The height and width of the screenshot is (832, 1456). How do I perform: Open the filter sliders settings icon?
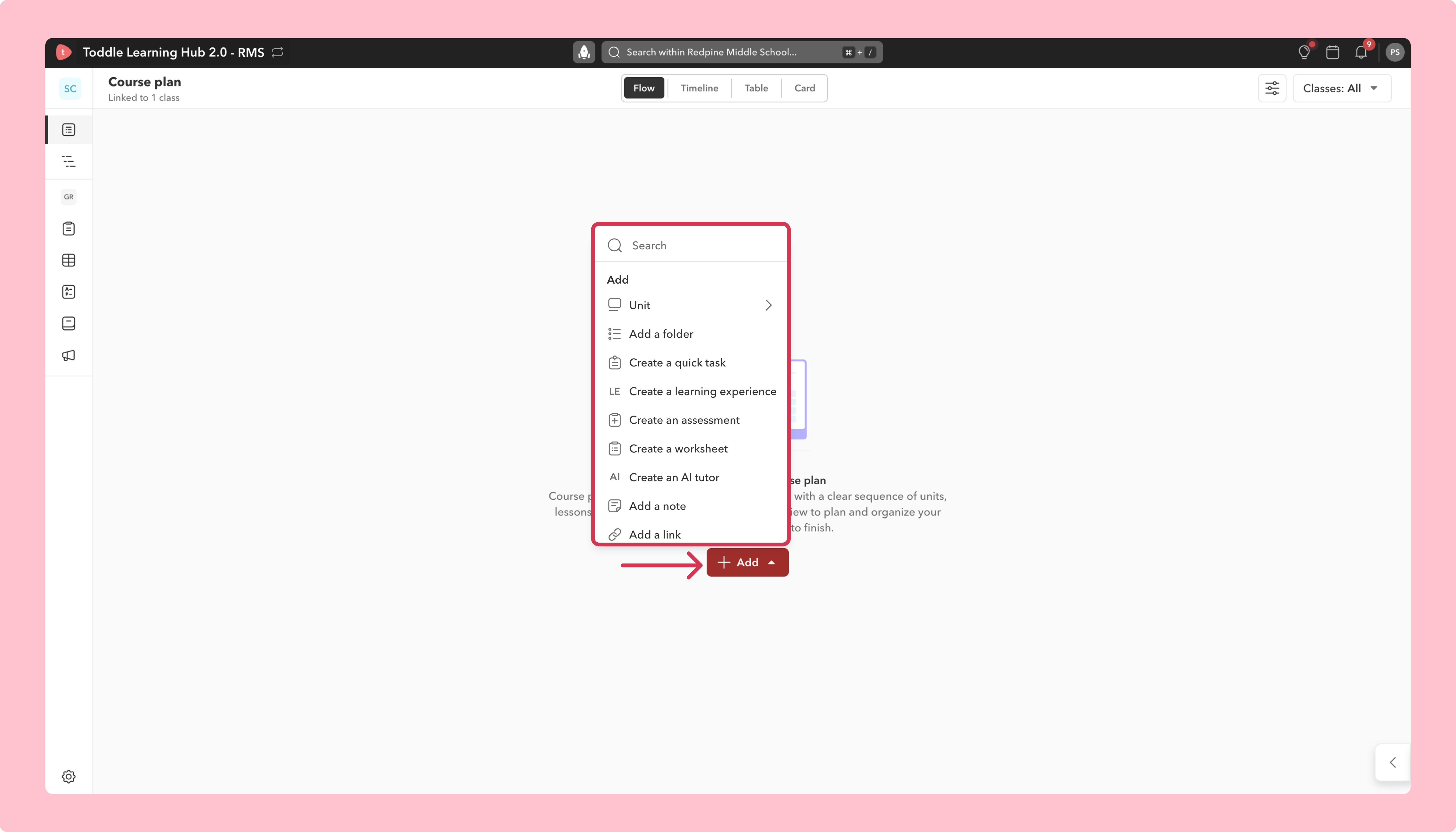(x=1272, y=89)
